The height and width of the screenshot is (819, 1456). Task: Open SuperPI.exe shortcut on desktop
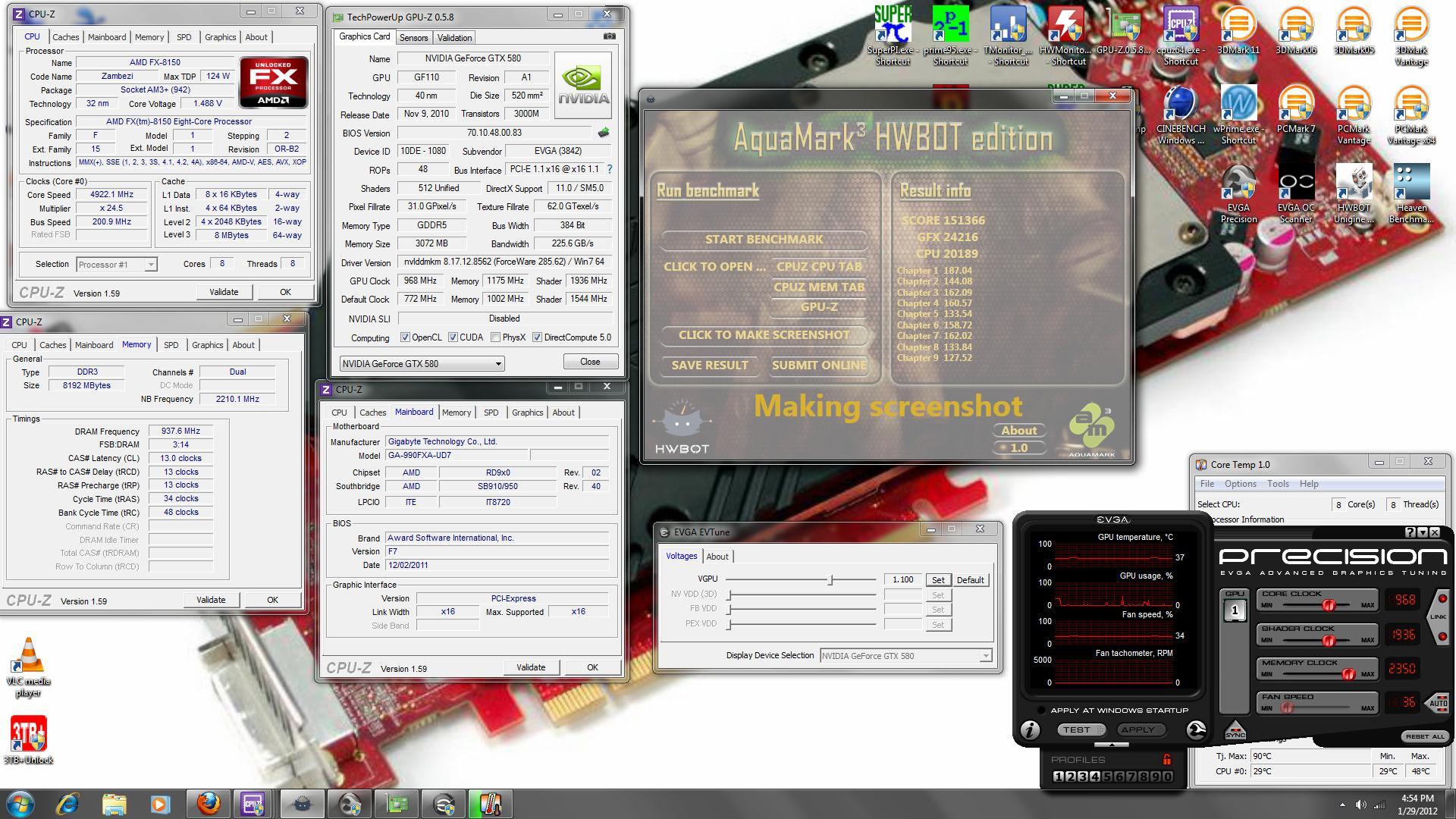click(x=893, y=35)
